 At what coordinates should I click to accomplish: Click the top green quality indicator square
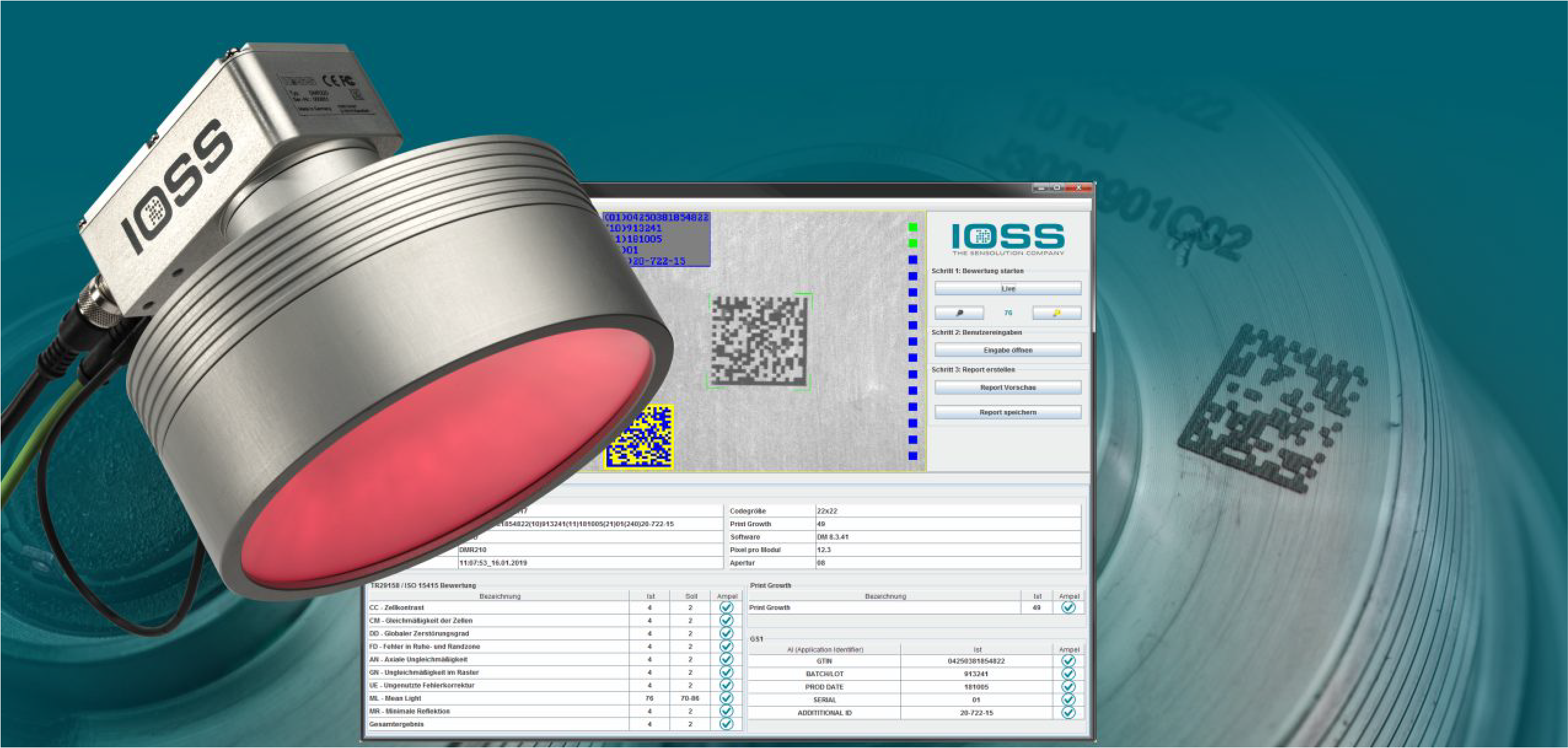click(x=913, y=227)
